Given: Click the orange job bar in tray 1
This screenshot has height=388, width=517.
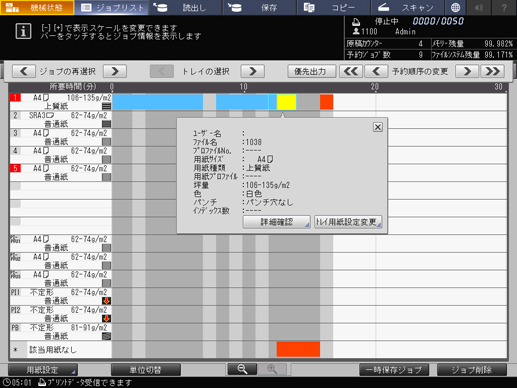Looking at the screenshot, I should tap(326, 102).
